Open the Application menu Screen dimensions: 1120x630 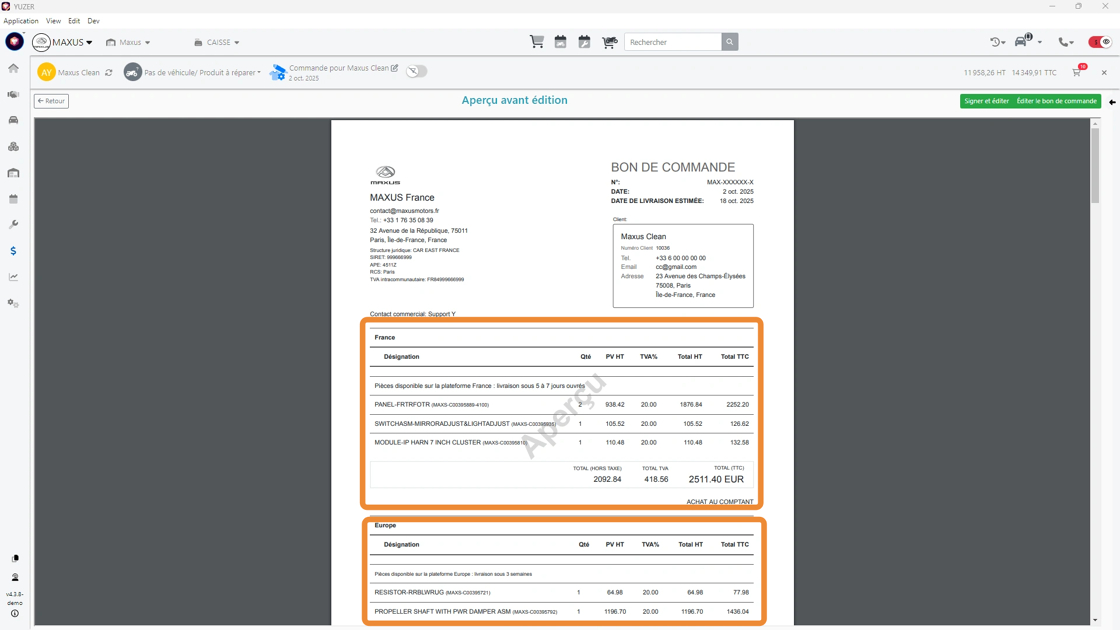tap(21, 21)
